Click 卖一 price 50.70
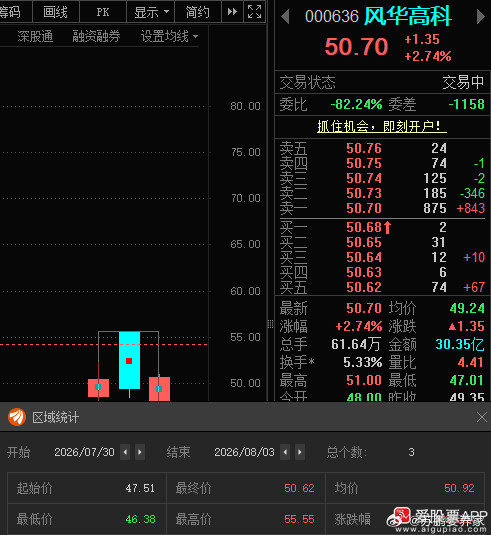 364,208
